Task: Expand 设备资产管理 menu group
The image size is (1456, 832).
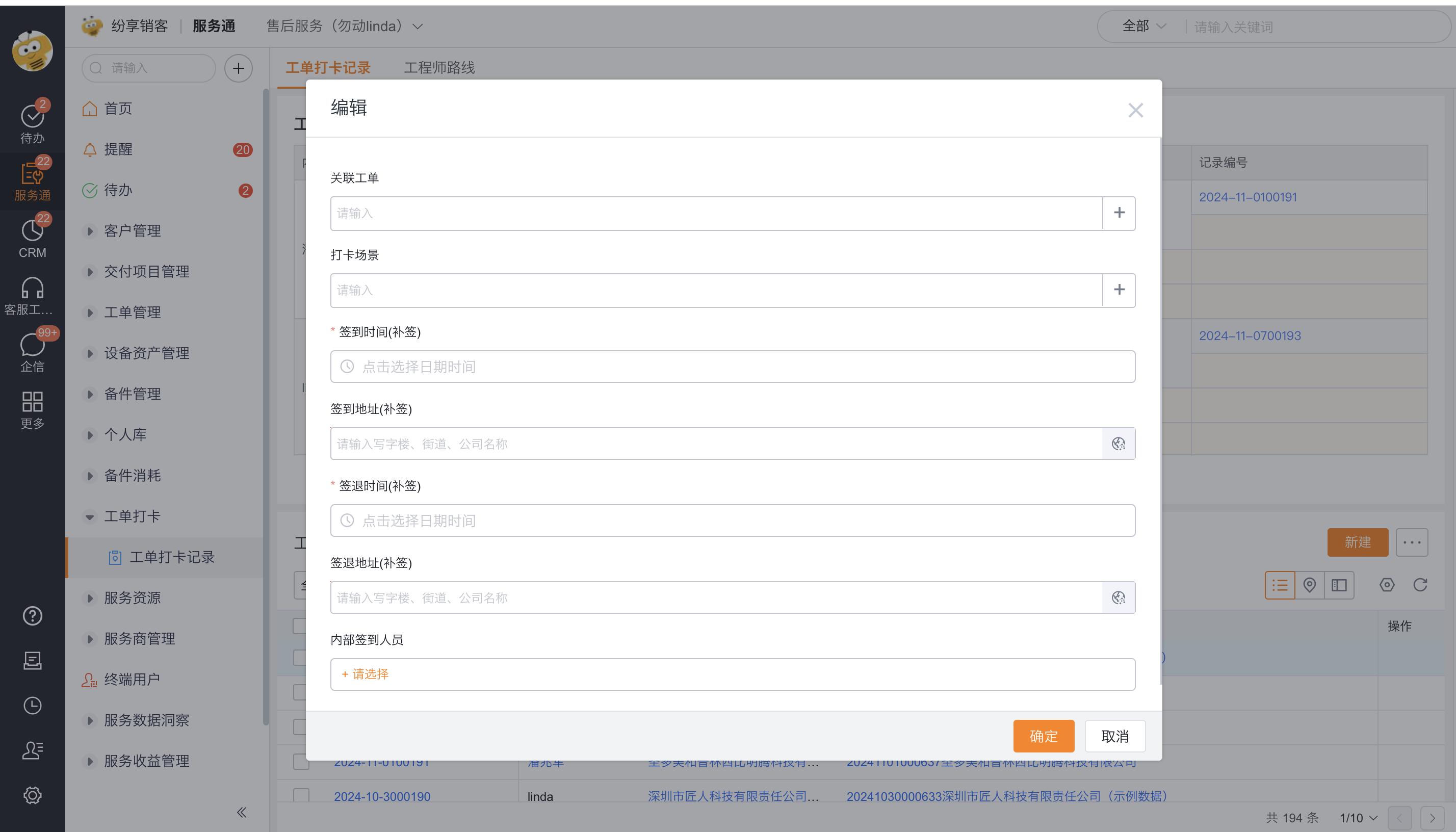Action: 90,353
